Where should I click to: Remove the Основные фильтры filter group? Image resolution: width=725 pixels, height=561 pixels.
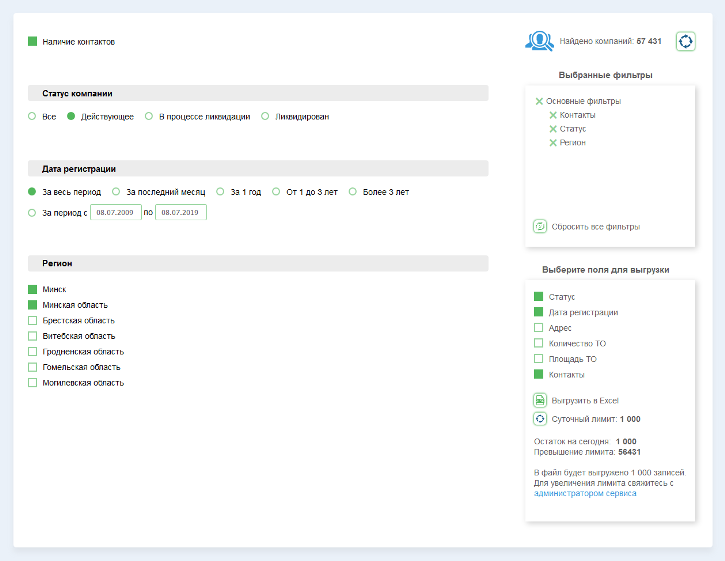[x=539, y=101]
